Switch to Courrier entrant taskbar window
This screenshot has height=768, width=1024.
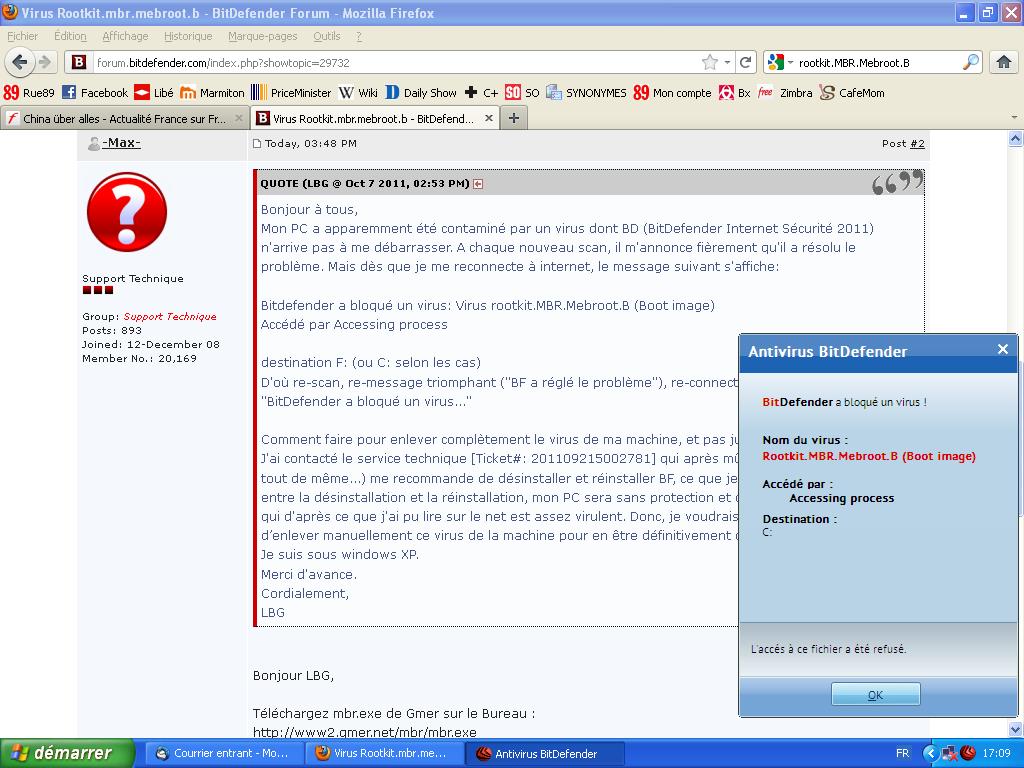coord(223,753)
